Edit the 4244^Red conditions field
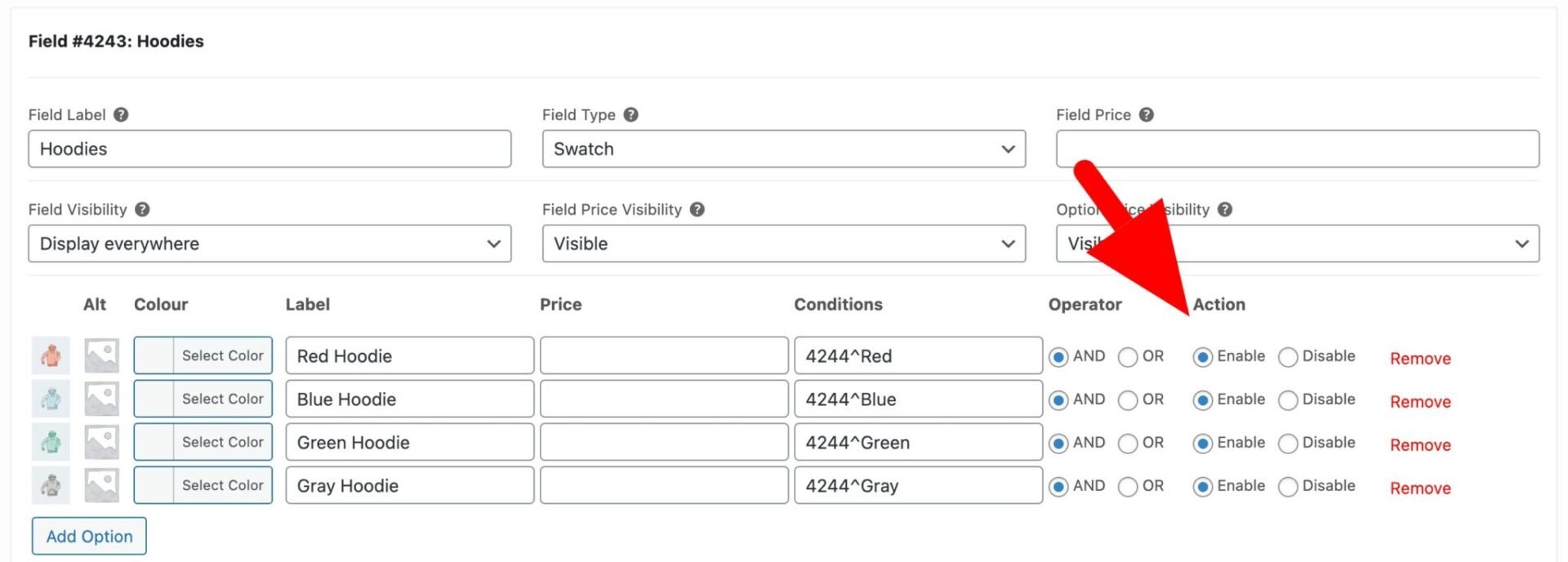1568x562 pixels. tap(919, 355)
